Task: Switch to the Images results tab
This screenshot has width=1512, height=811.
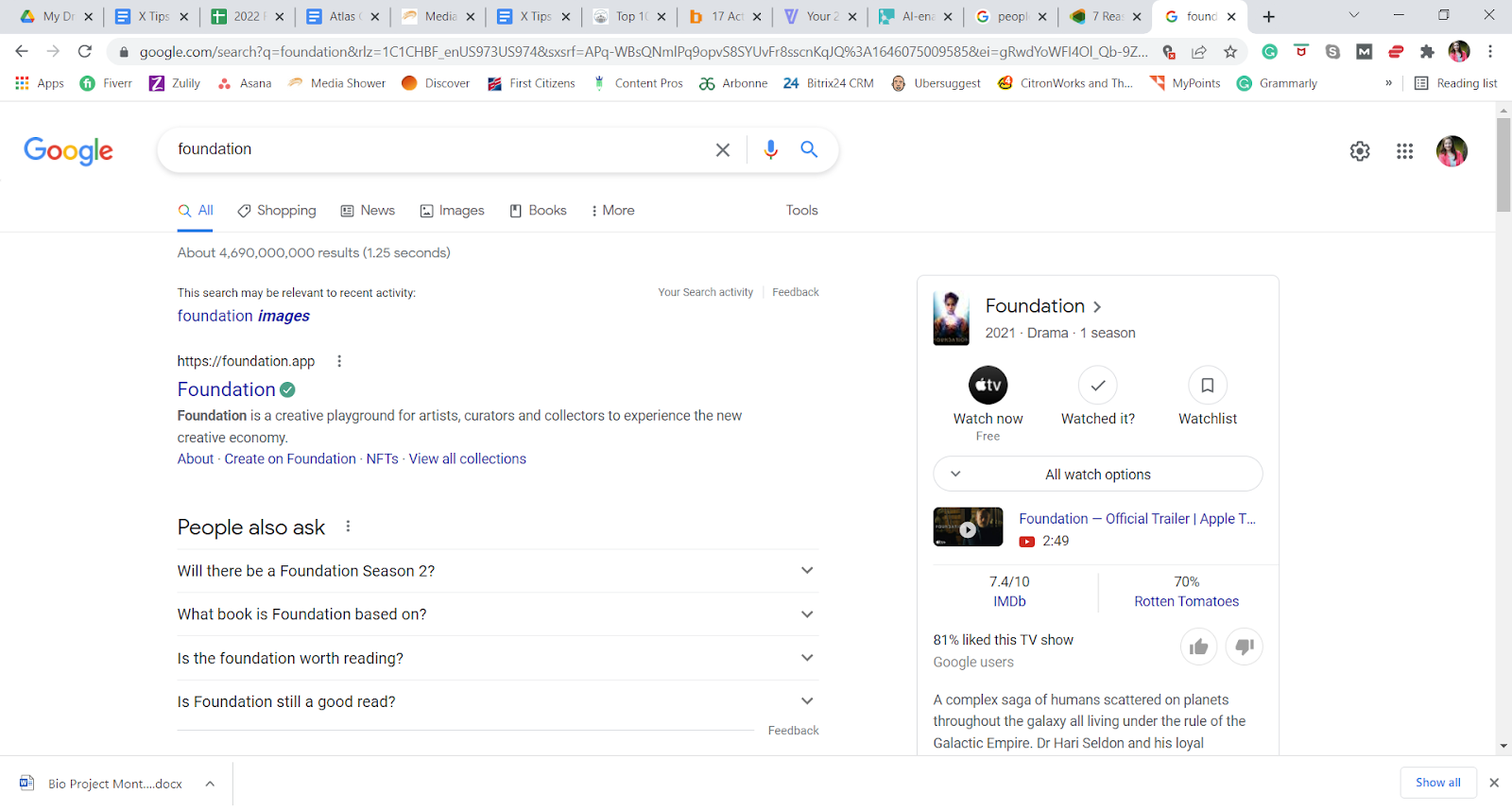Action: [x=452, y=211]
